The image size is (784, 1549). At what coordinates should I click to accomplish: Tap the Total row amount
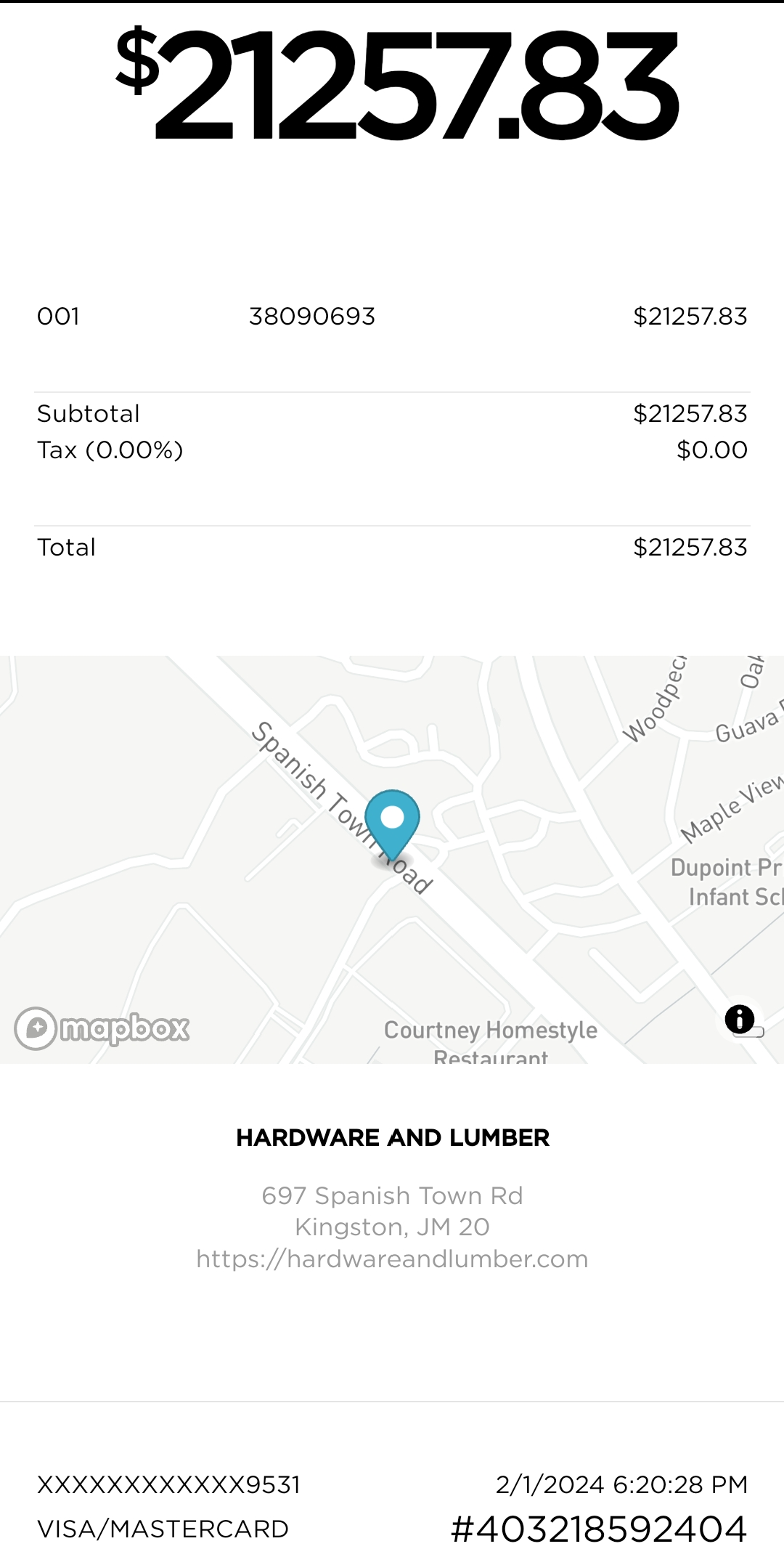tap(690, 548)
